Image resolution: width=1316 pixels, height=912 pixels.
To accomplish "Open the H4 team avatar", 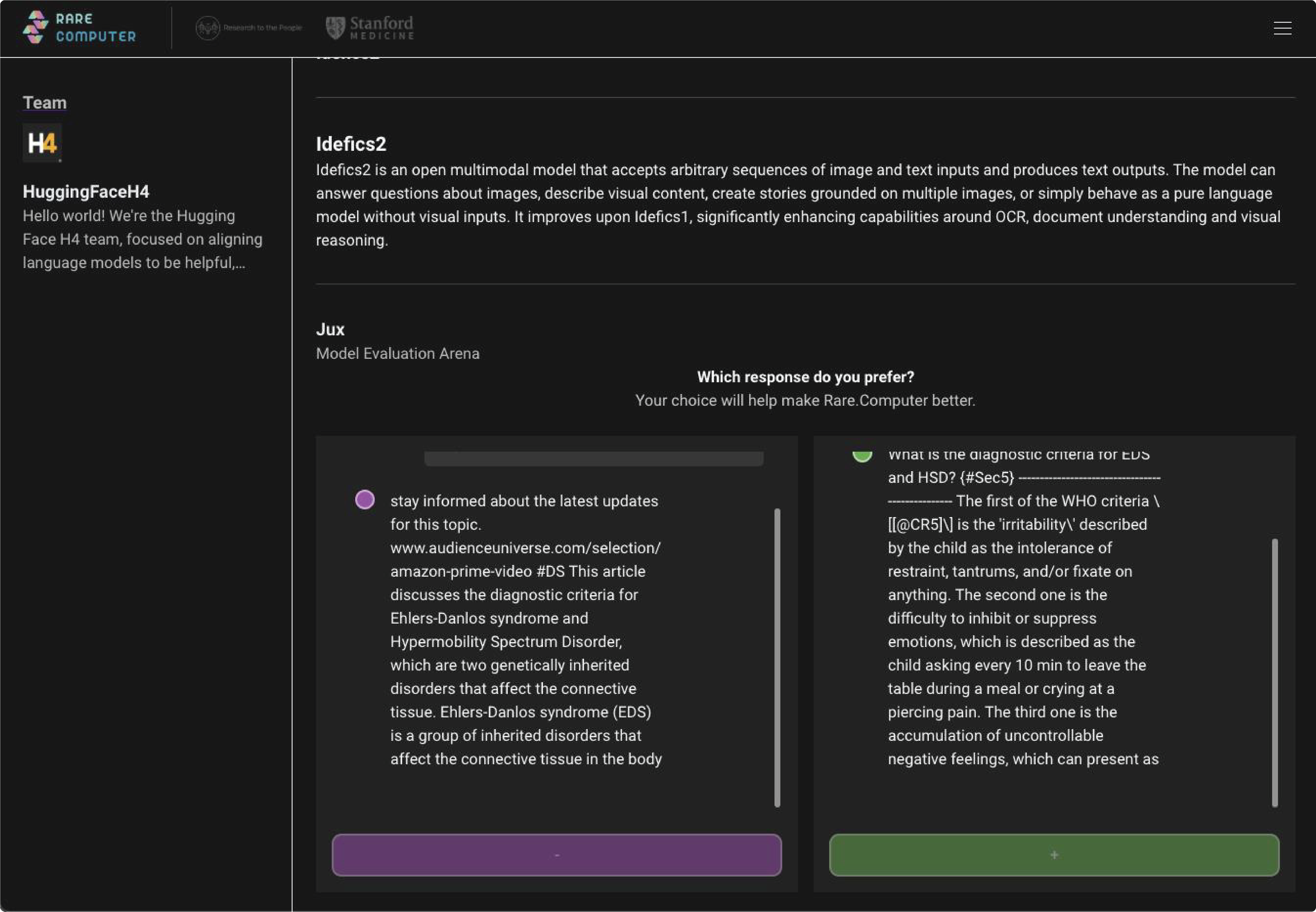I will (42, 143).
